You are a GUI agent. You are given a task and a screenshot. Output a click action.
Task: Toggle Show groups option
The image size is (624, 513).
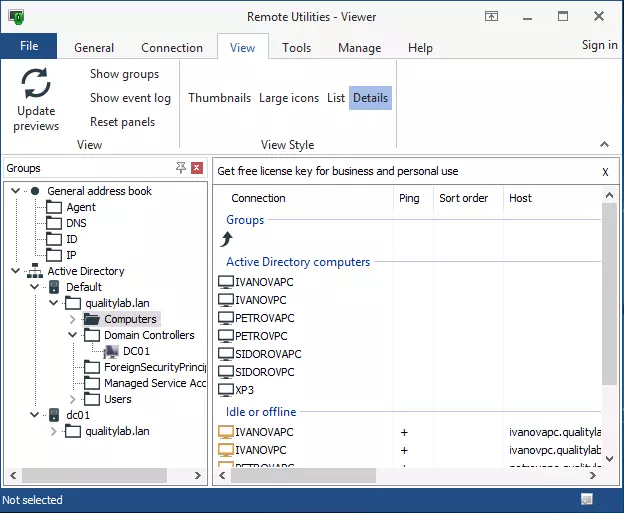tap(124, 74)
